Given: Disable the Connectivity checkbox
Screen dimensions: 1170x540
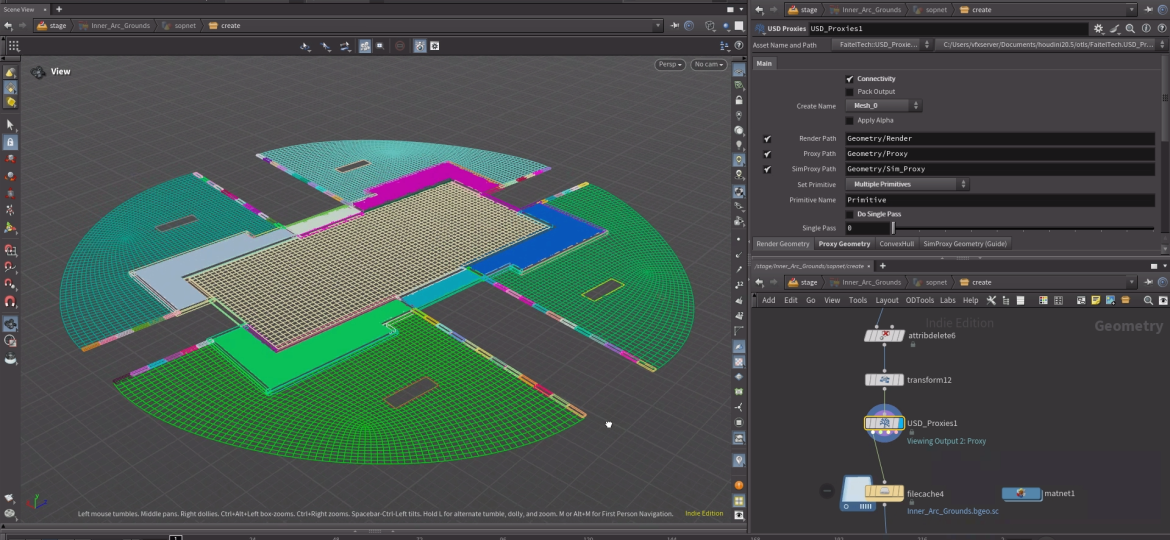Looking at the screenshot, I should point(850,79).
